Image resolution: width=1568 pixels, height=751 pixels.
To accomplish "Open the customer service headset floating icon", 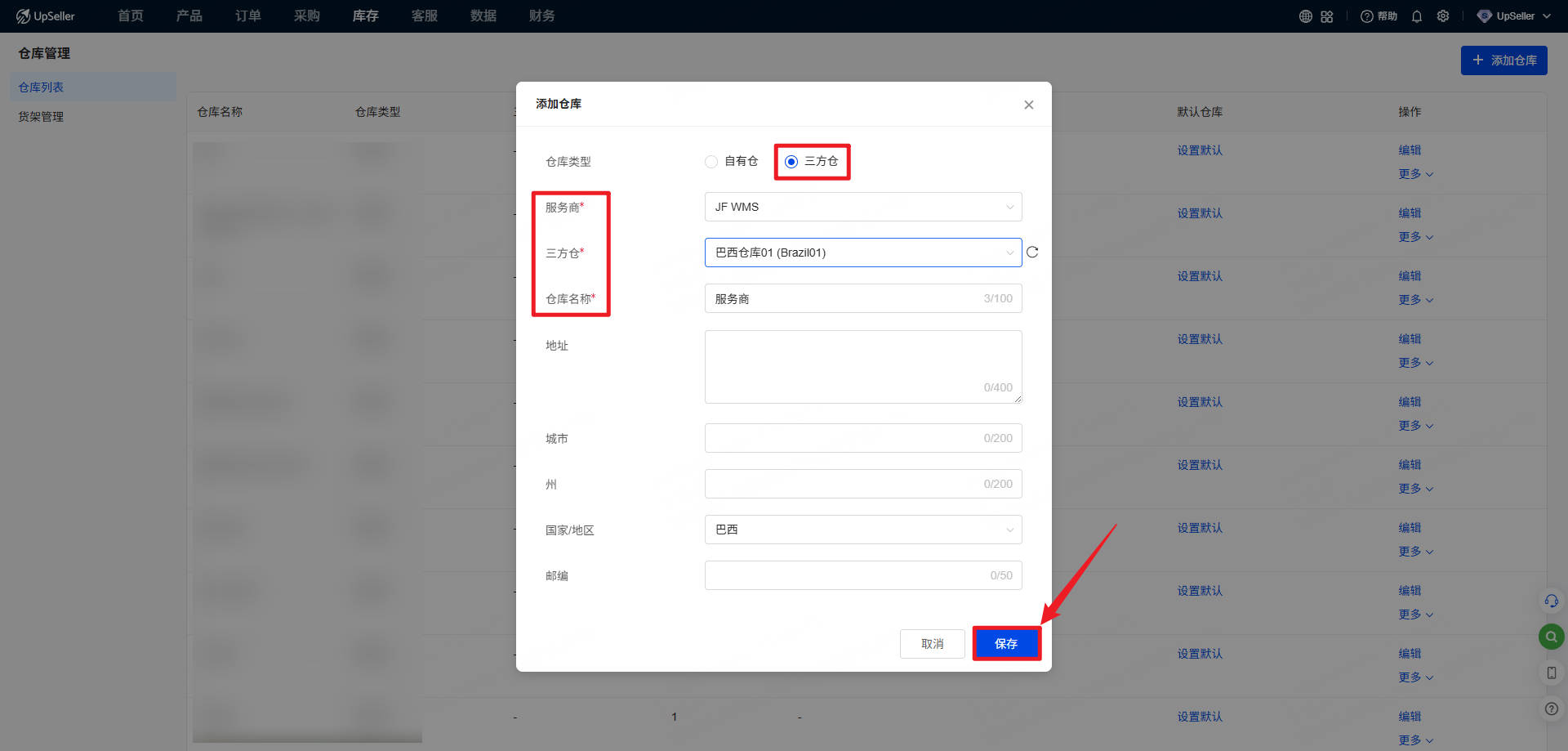I will click(1551, 601).
